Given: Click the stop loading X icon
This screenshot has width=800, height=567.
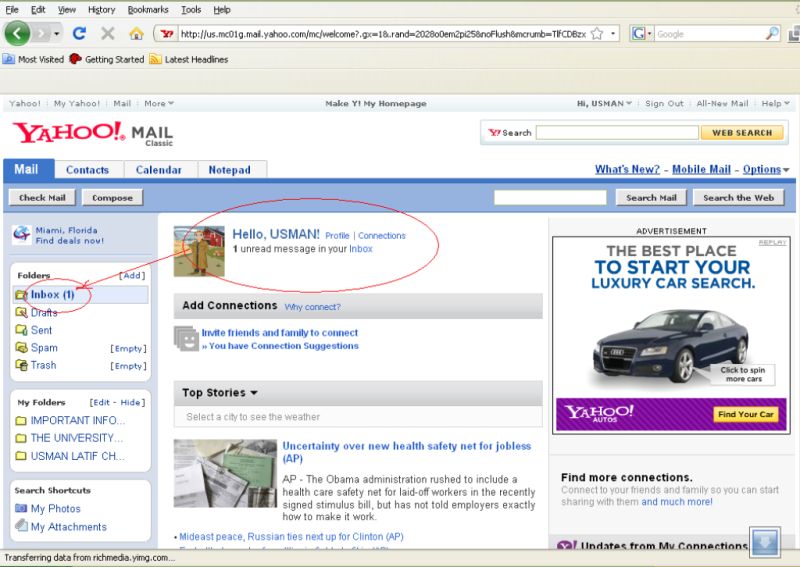Looking at the screenshot, I should 108,33.
